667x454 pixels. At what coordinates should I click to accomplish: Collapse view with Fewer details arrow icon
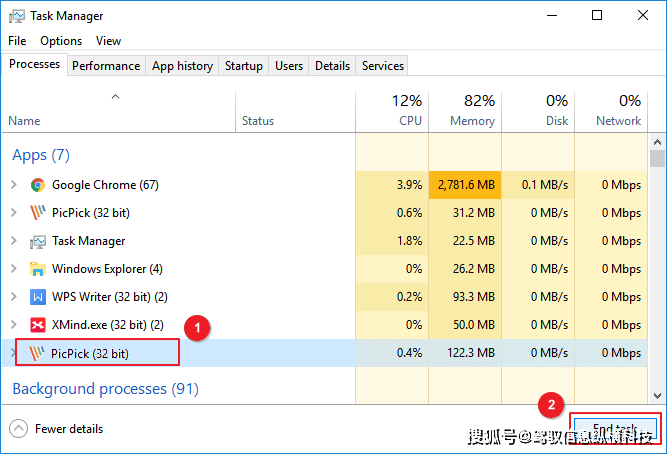(x=18, y=429)
